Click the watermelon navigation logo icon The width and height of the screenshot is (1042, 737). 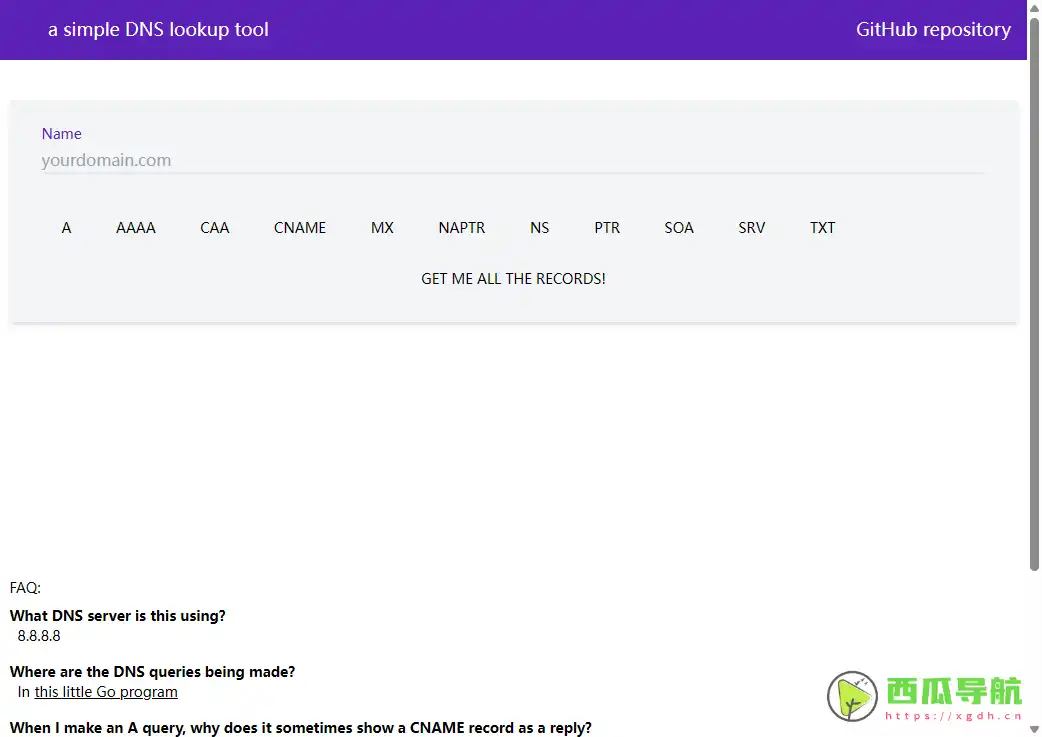851,694
